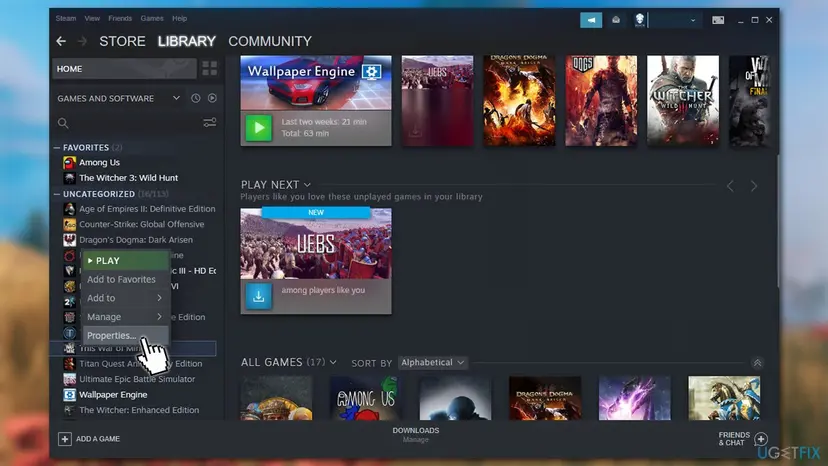Open The Witcher Wild Hunt cover art
The width and height of the screenshot is (828, 466).
click(x=683, y=100)
